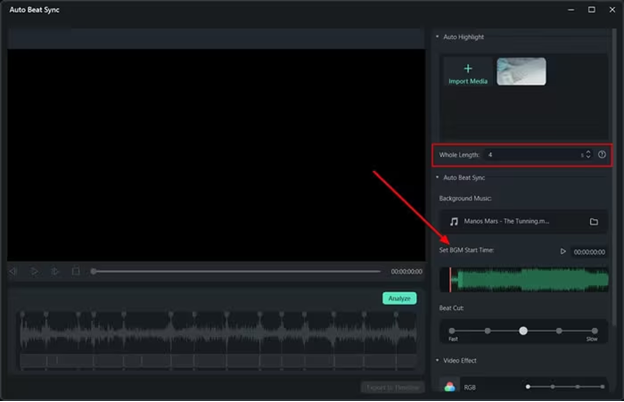The height and width of the screenshot is (402, 624).
Task: Set RGB effect slider to last stop
Action: pos(603,386)
